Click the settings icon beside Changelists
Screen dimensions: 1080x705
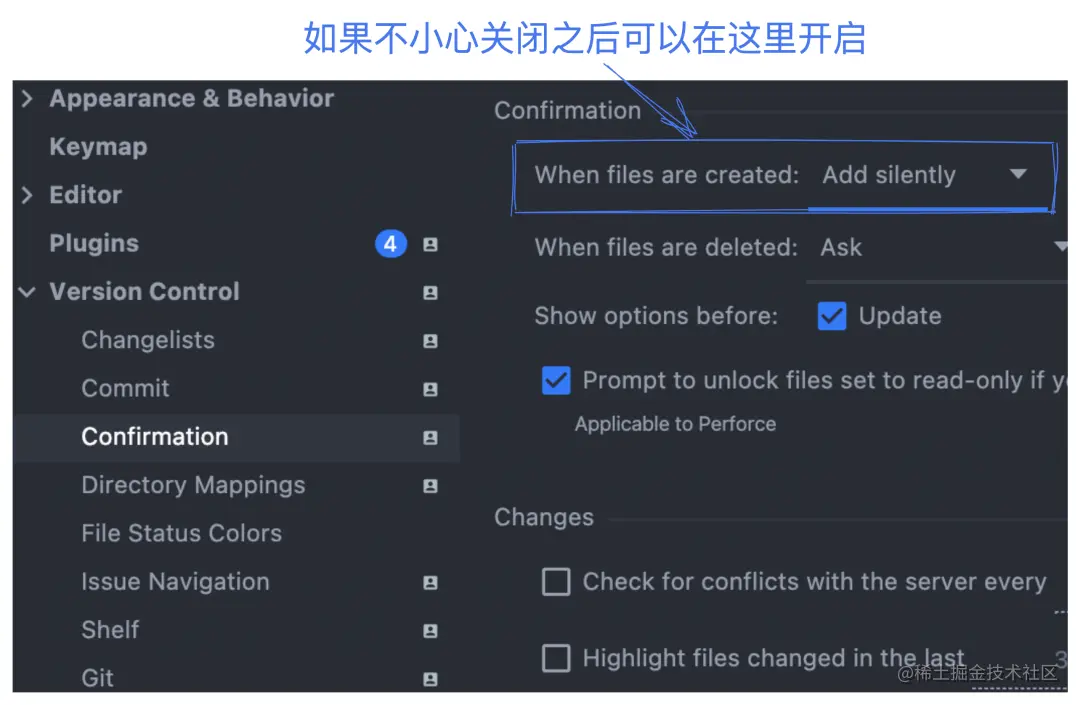tap(430, 340)
